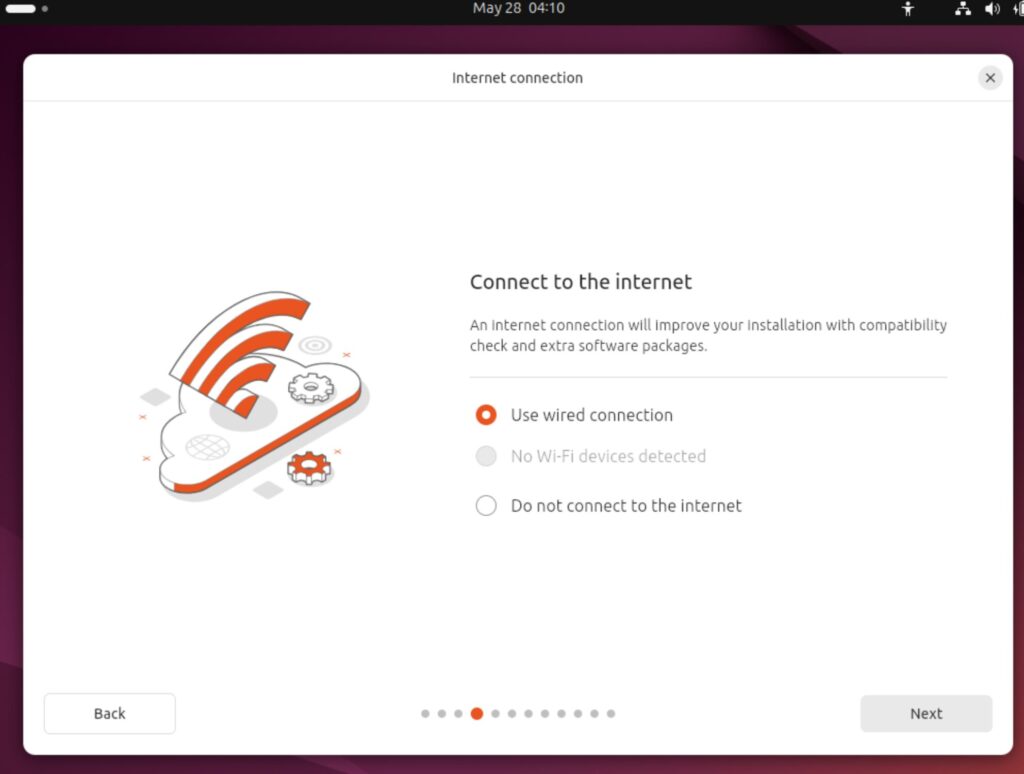The image size is (1024, 774).
Task: Close the installer window with X
Action: [x=990, y=78]
